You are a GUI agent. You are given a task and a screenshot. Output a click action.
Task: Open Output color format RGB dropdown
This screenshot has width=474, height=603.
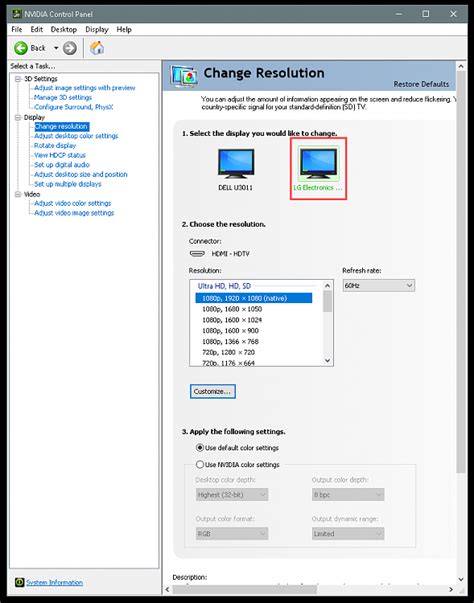point(232,533)
